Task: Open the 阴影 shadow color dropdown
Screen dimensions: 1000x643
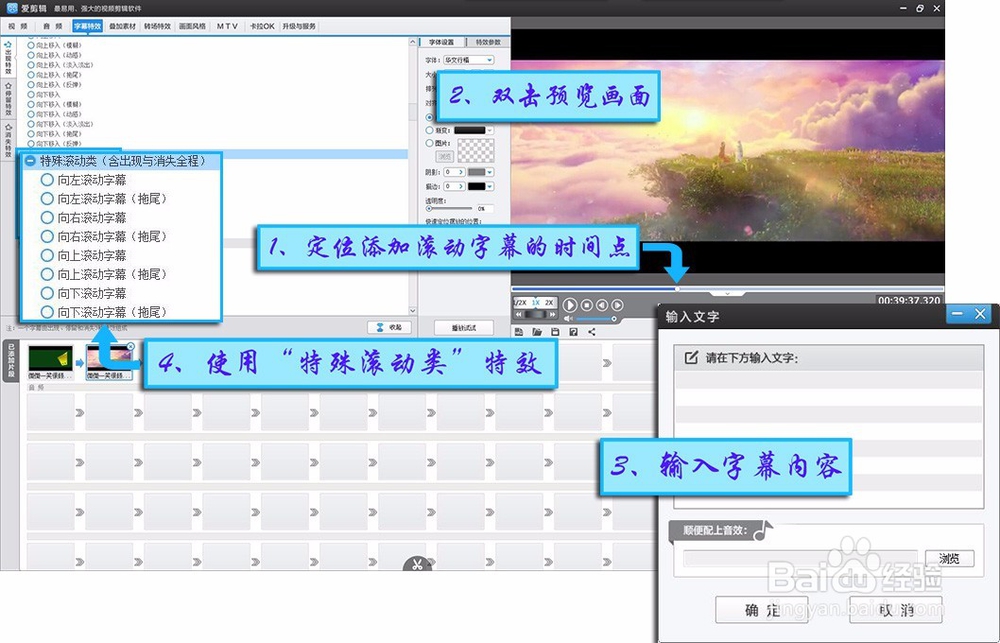Action: [x=488, y=172]
